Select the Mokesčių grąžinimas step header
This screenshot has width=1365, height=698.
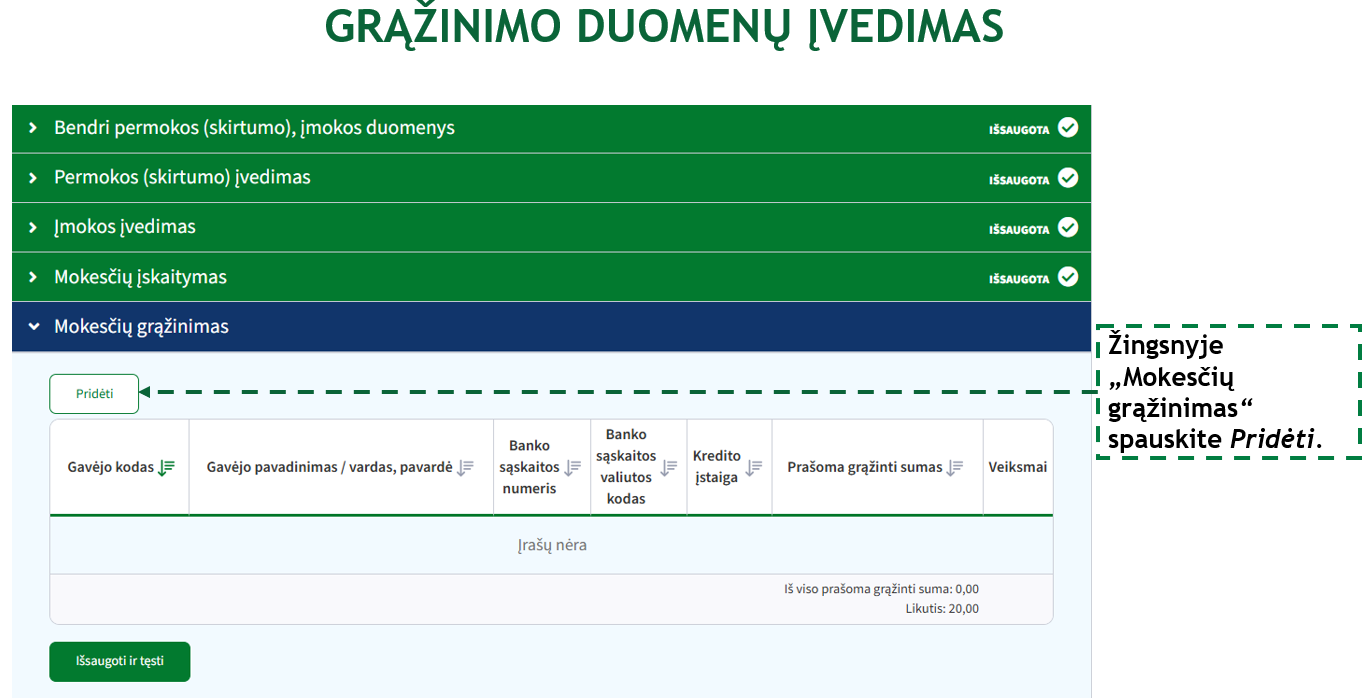click(x=141, y=327)
